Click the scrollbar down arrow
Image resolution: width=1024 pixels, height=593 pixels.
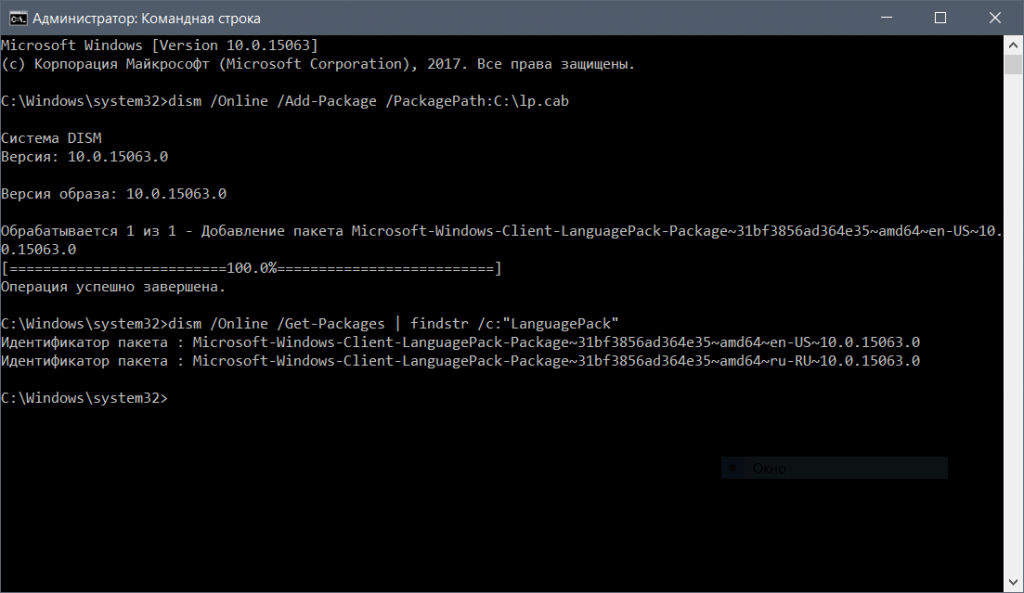pos(1013,582)
